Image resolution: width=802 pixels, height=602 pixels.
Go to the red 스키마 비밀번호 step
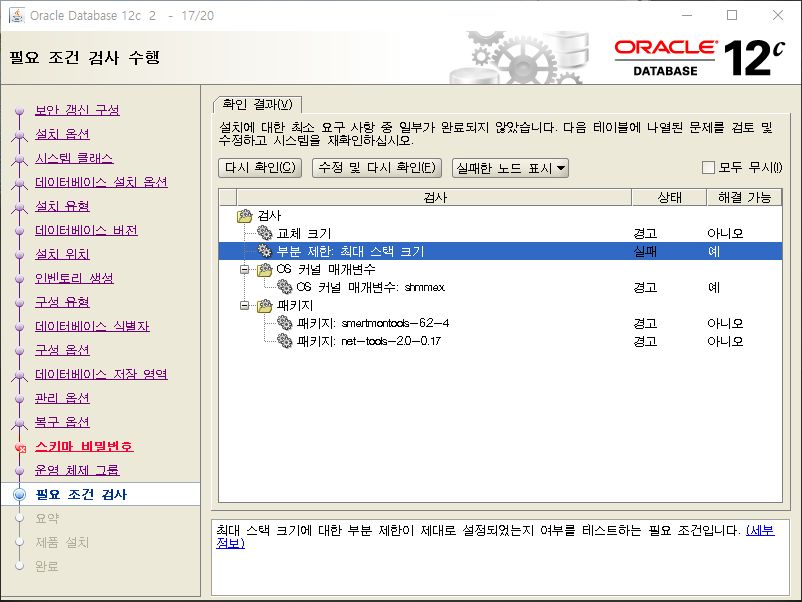coord(84,446)
